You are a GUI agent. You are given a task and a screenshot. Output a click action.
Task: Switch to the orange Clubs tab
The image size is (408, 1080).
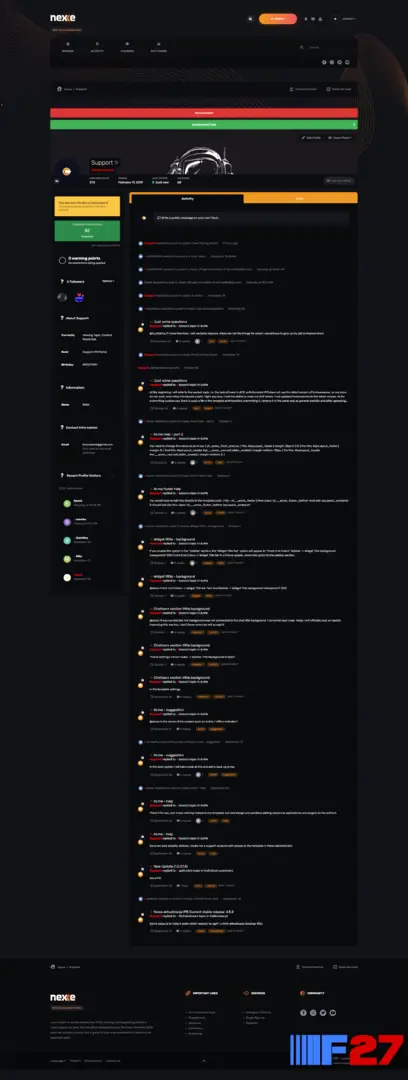point(300,198)
